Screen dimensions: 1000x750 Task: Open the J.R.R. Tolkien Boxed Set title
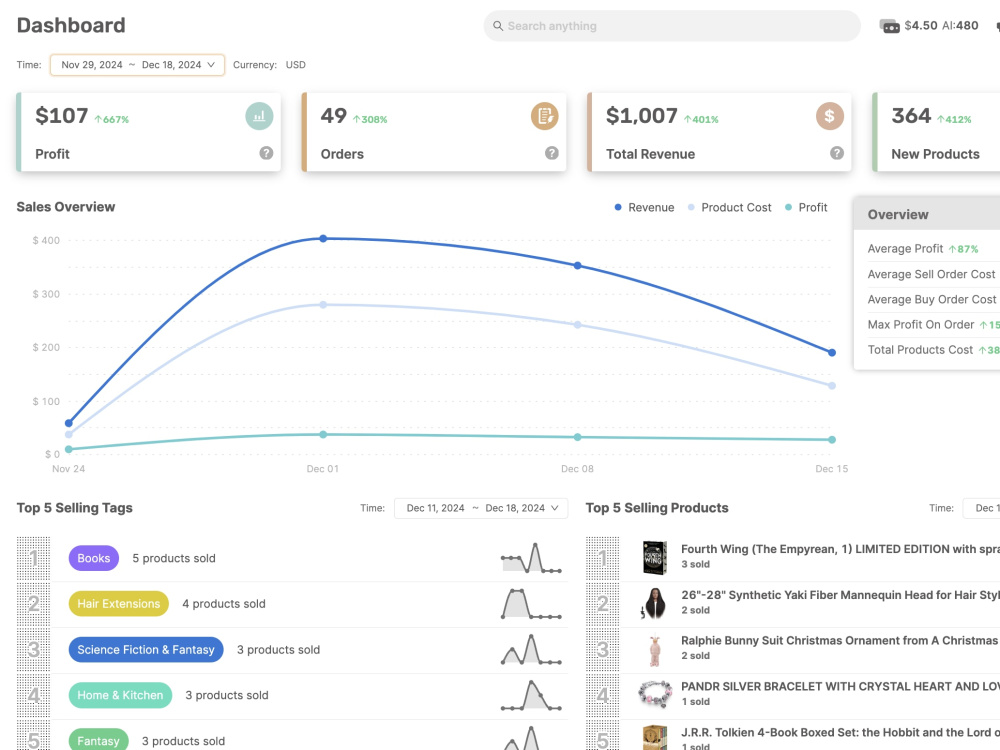[x=841, y=732]
